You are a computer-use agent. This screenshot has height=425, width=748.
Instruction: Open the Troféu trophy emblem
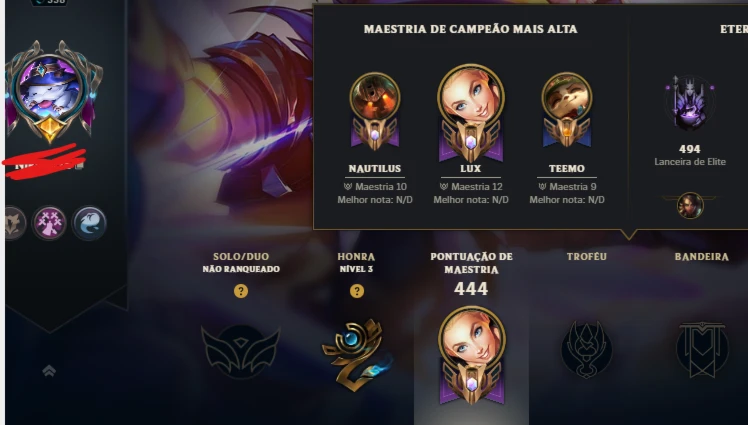coord(586,349)
